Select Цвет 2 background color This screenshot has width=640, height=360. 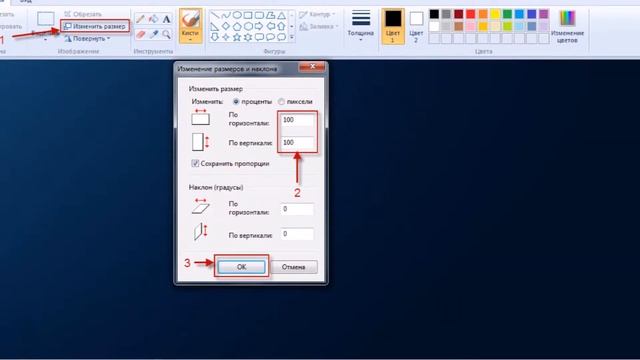(x=416, y=26)
